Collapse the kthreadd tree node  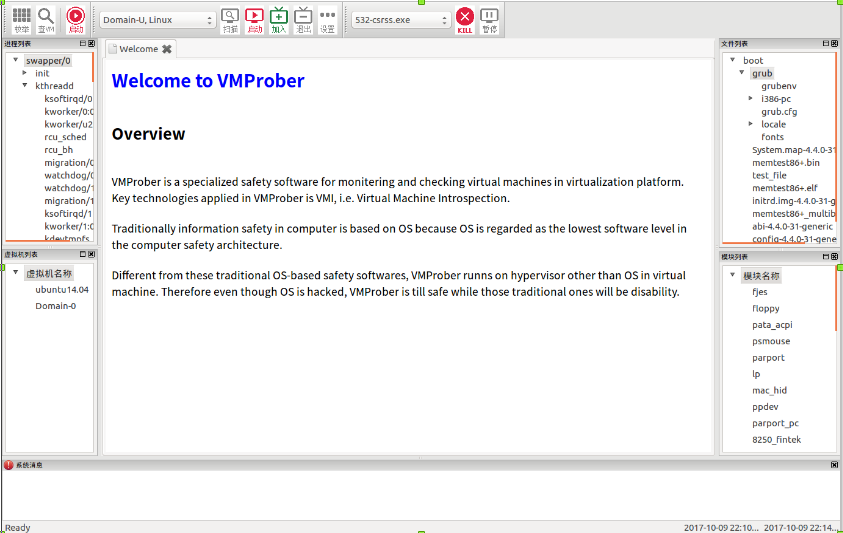pyautogui.click(x=25, y=86)
